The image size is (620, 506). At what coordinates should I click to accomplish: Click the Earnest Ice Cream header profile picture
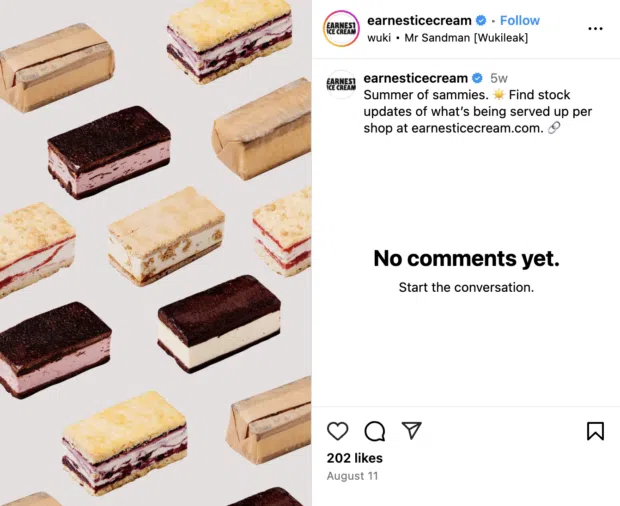341,28
